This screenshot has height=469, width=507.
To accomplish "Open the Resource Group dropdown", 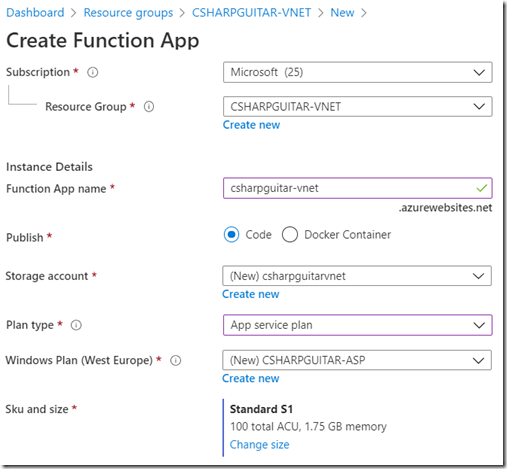I will coord(358,107).
